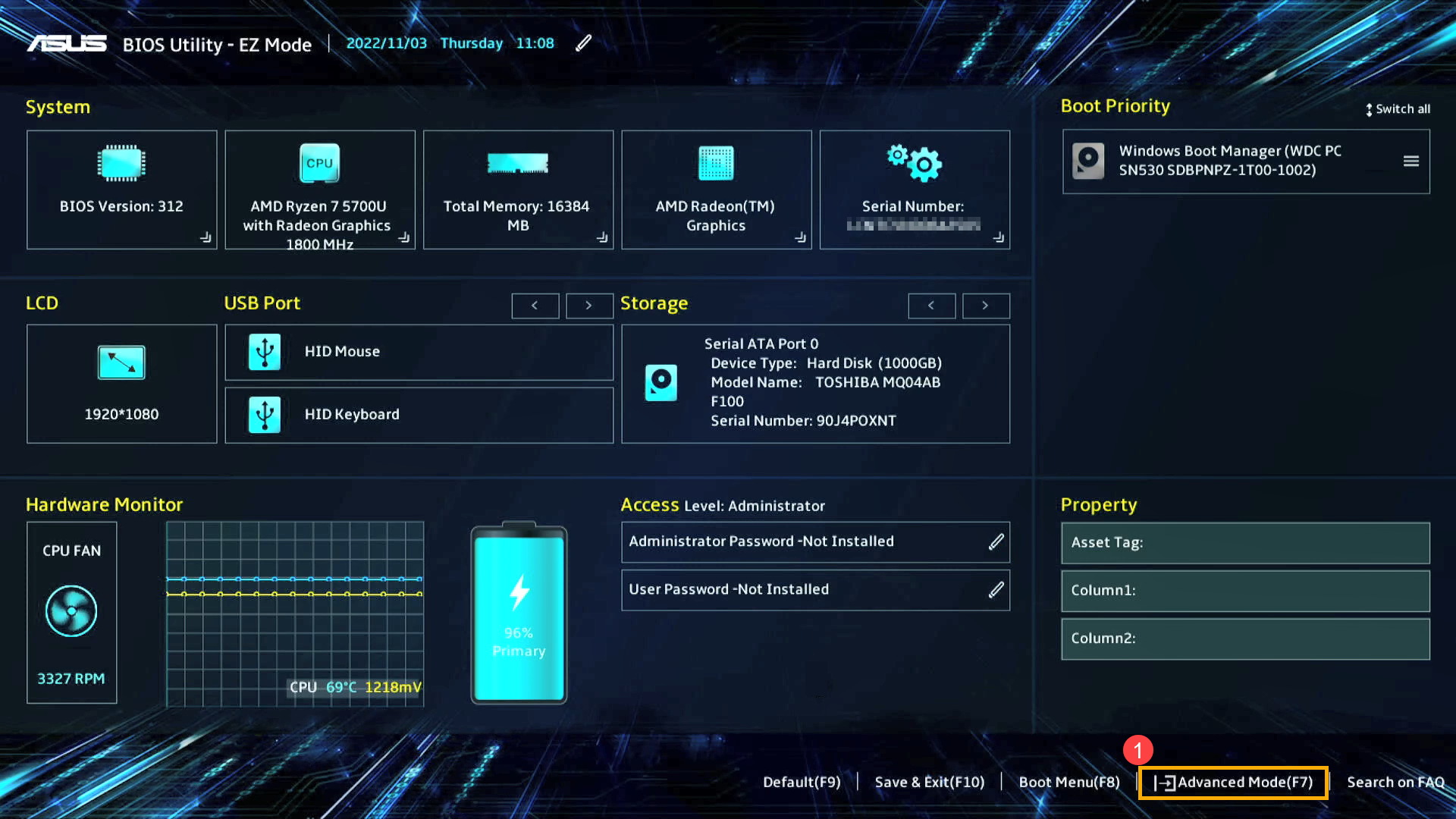Edit User Password with pencil icon
The height and width of the screenshot is (819, 1456).
coord(996,589)
